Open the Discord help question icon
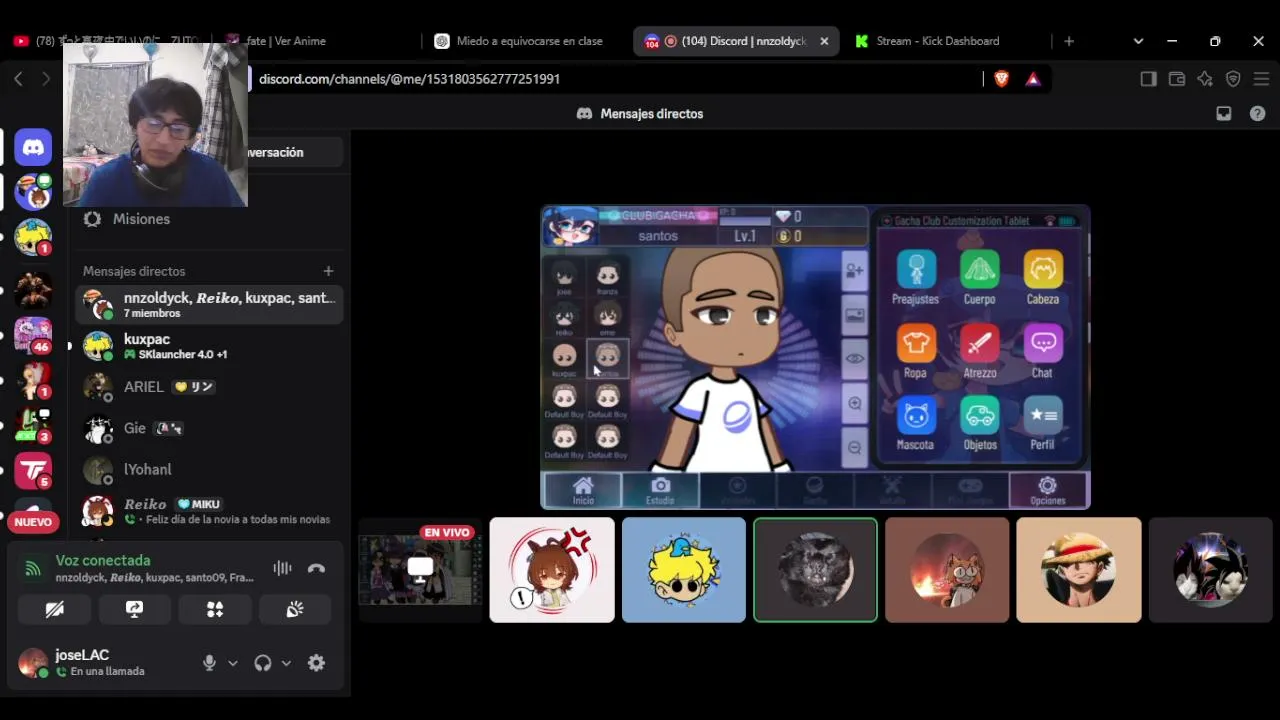 click(1258, 114)
